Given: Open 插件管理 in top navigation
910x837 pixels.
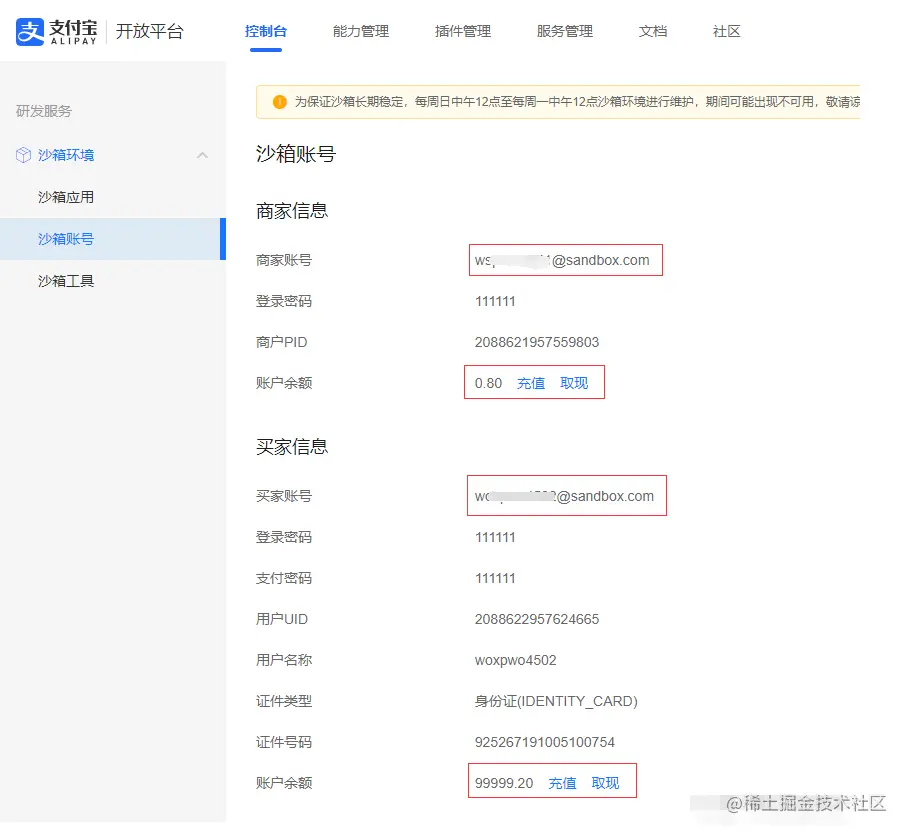Looking at the screenshot, I should click(x=463, y=31).
